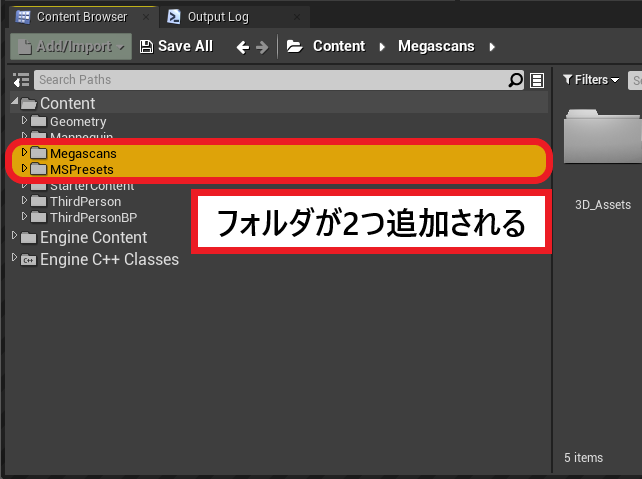Select the Engine Content folder
Viewport: 642px width, 479px height.
pyautogui.click(x=93, y=237)
